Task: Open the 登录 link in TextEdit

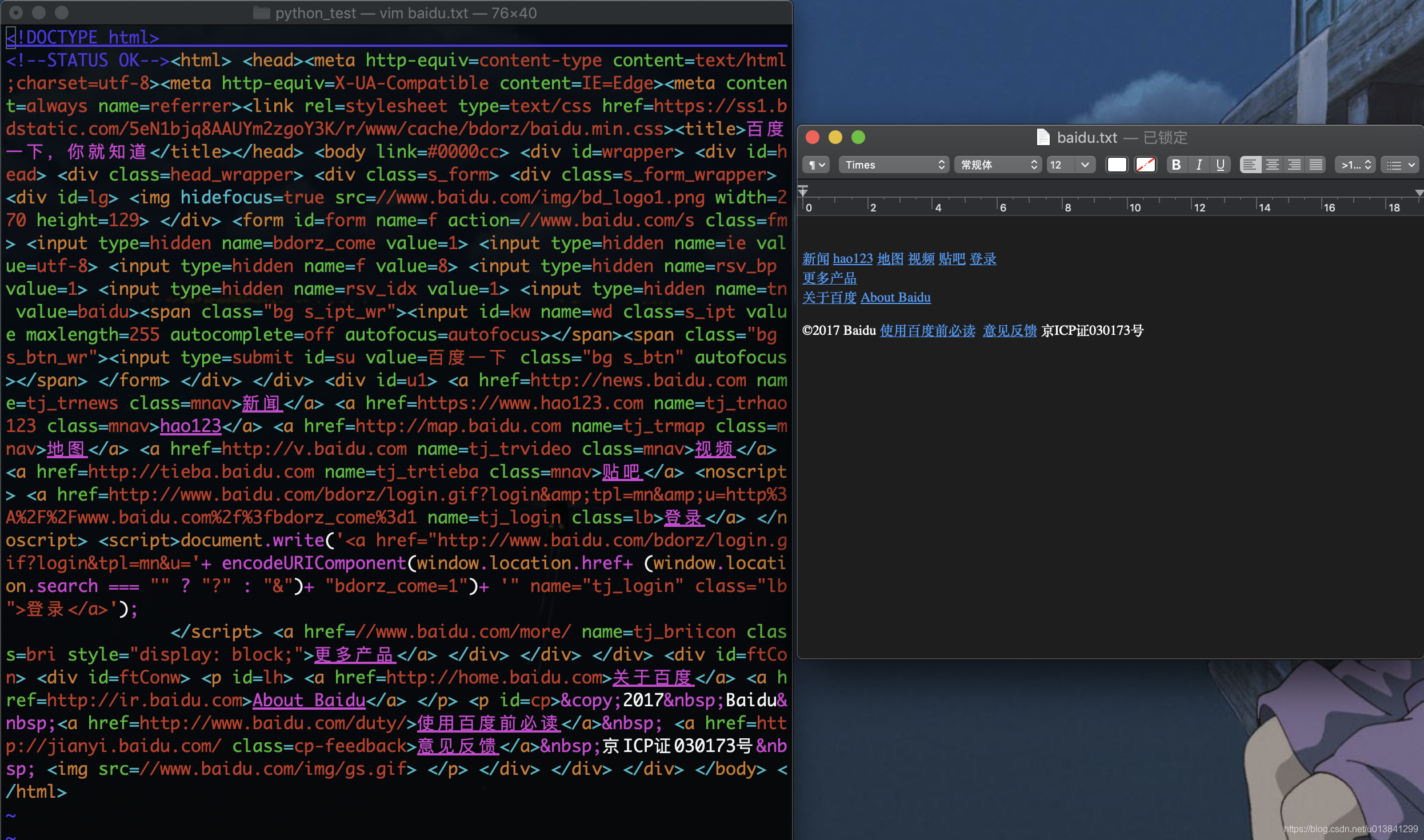Action: [983, 259]
